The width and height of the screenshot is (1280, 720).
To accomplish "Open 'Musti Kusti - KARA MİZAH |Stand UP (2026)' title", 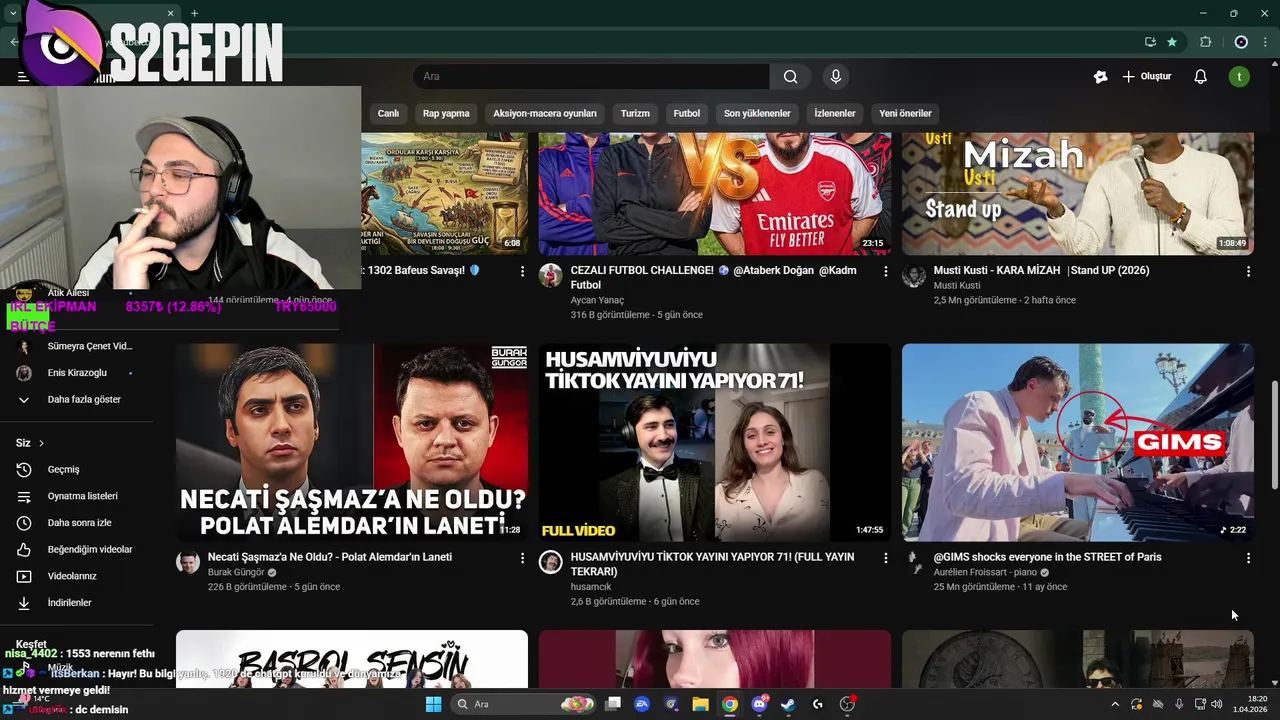I will (1041, 270).
